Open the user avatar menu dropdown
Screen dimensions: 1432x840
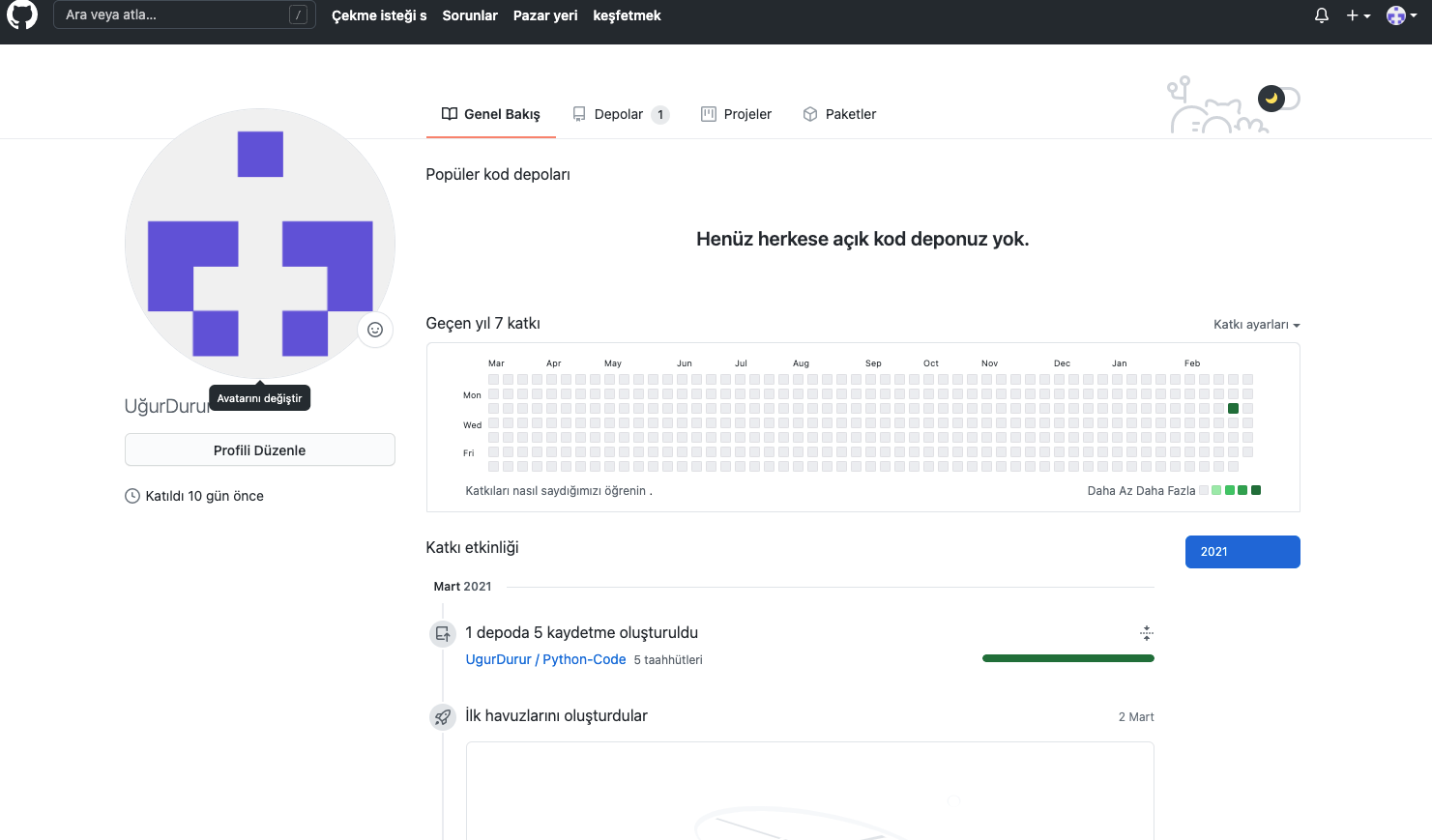(1401, 15)
